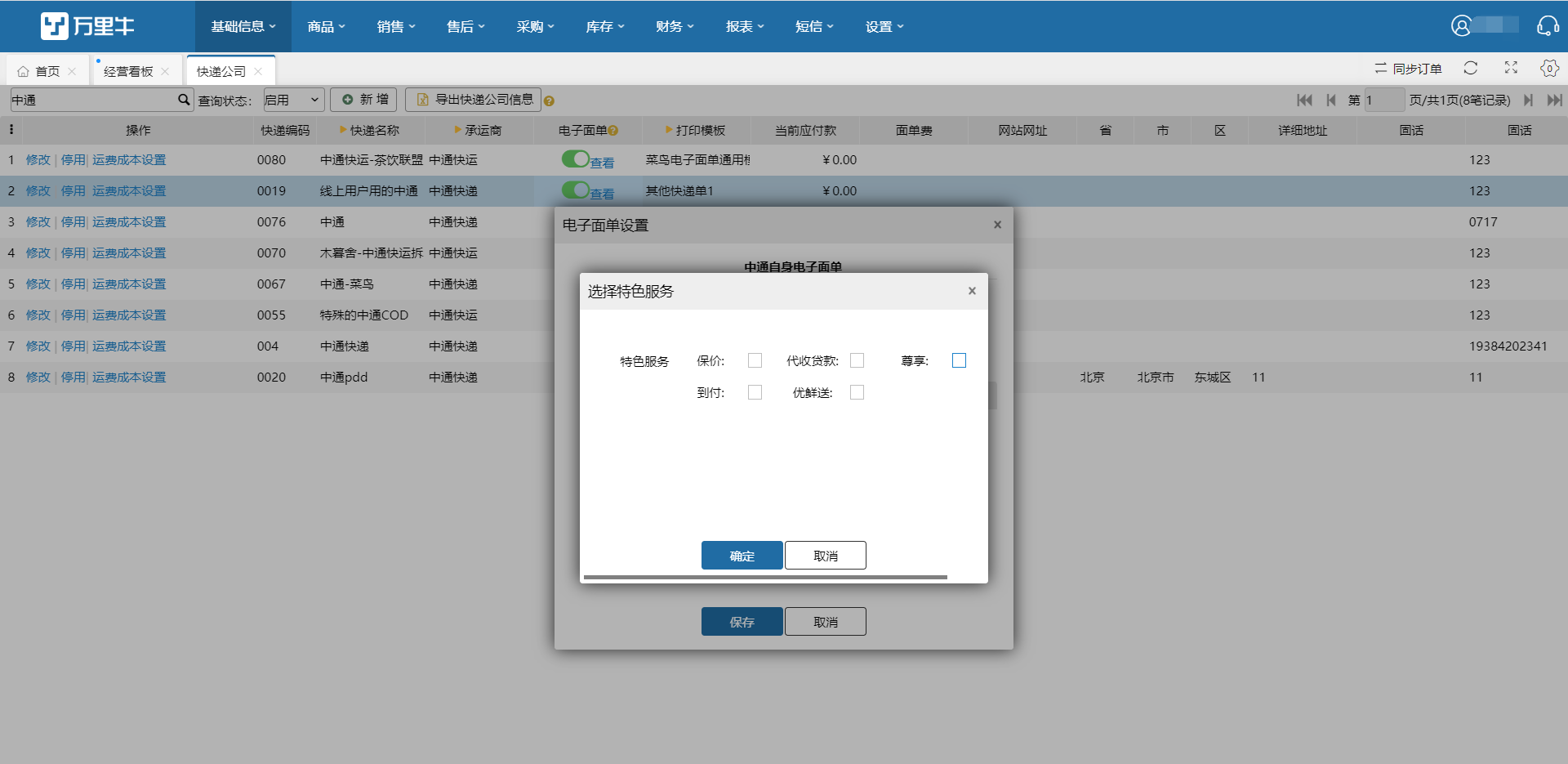Open the user account avatar icon
This screenshot has height=764, width=1568.
coord(1461,26)
